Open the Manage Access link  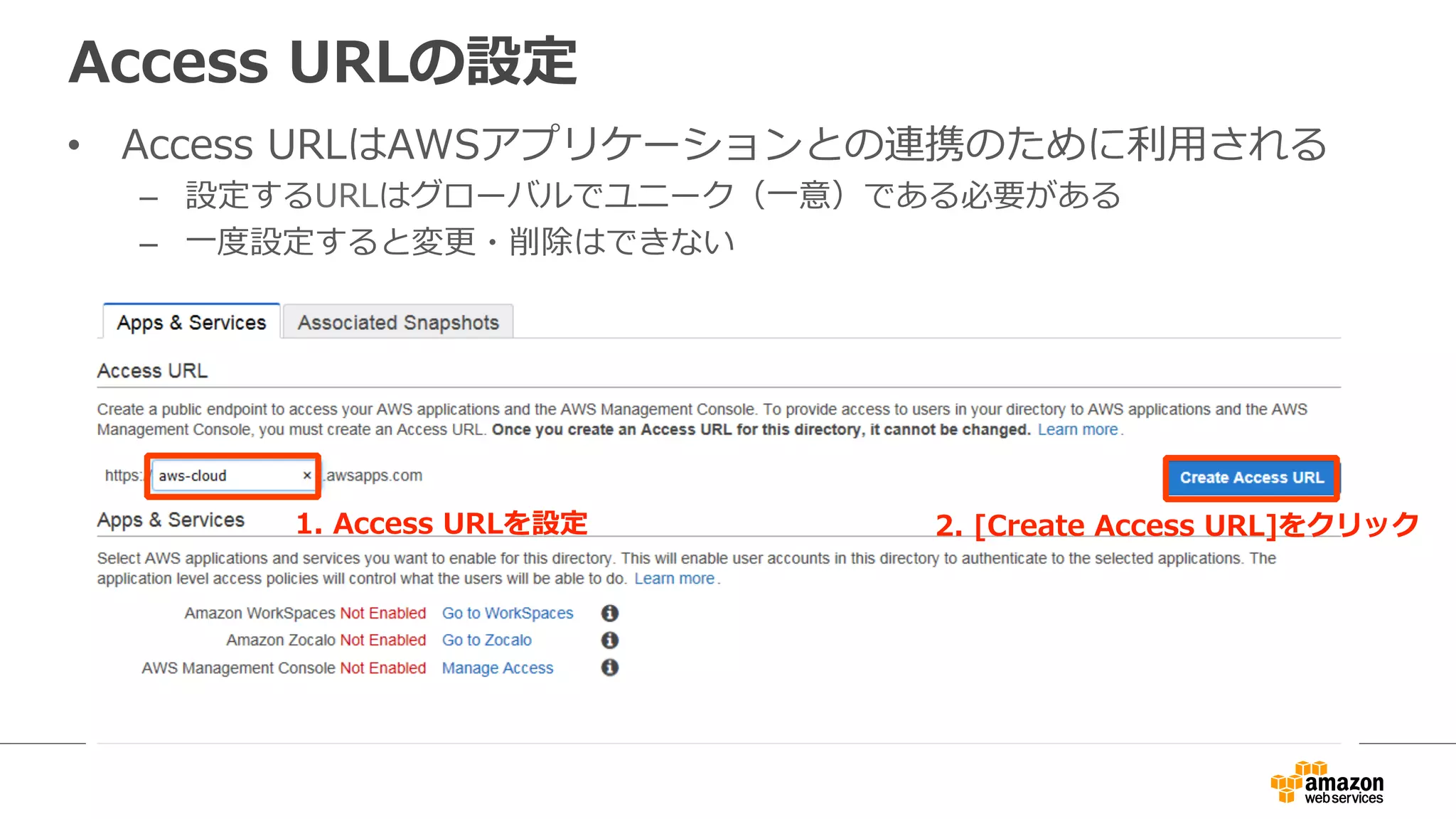498,668
